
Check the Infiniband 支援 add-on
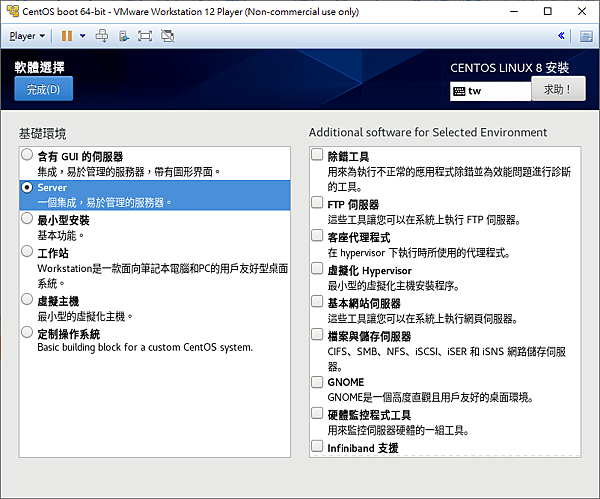pos(317,446)
